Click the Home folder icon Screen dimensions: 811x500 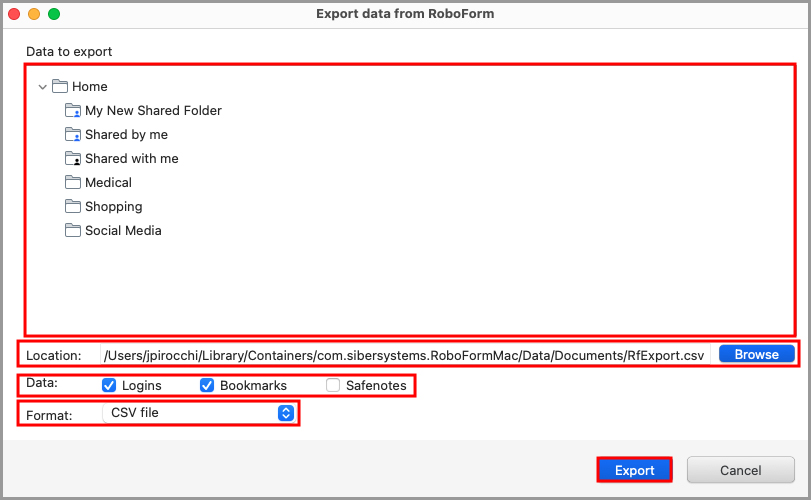(60, 86)
